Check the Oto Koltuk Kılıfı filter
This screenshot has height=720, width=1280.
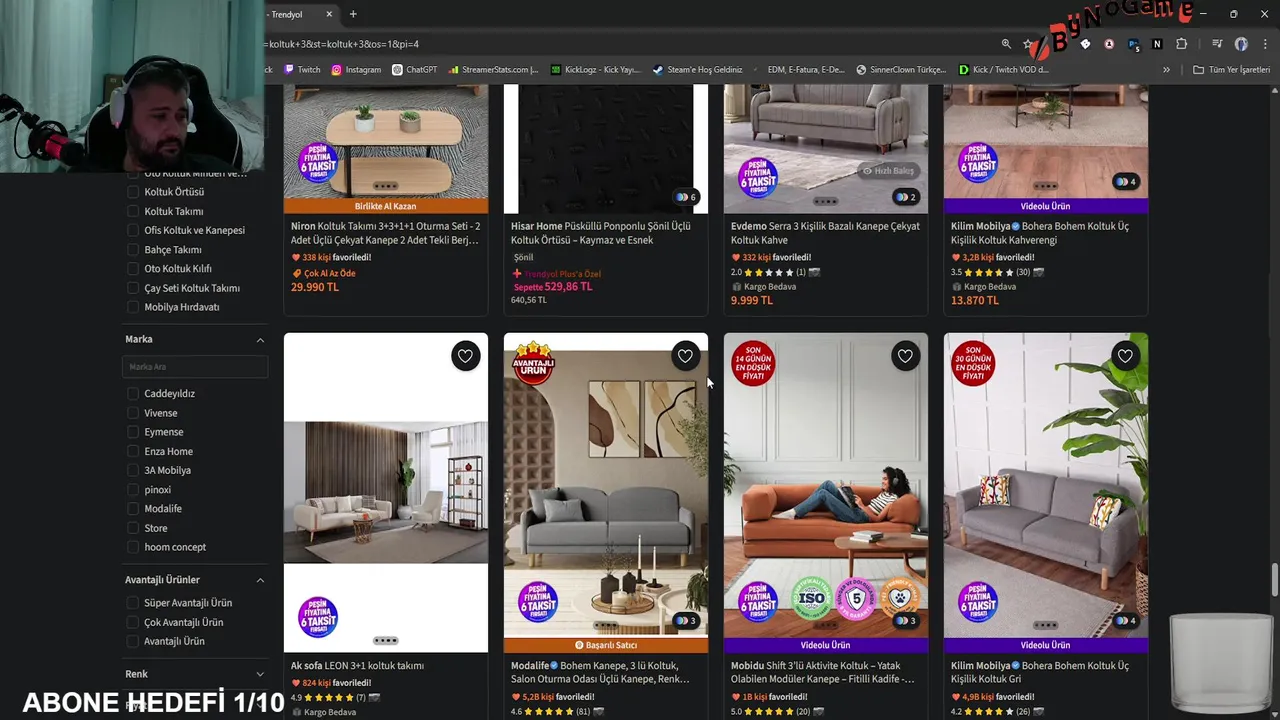tap(132, 269)
